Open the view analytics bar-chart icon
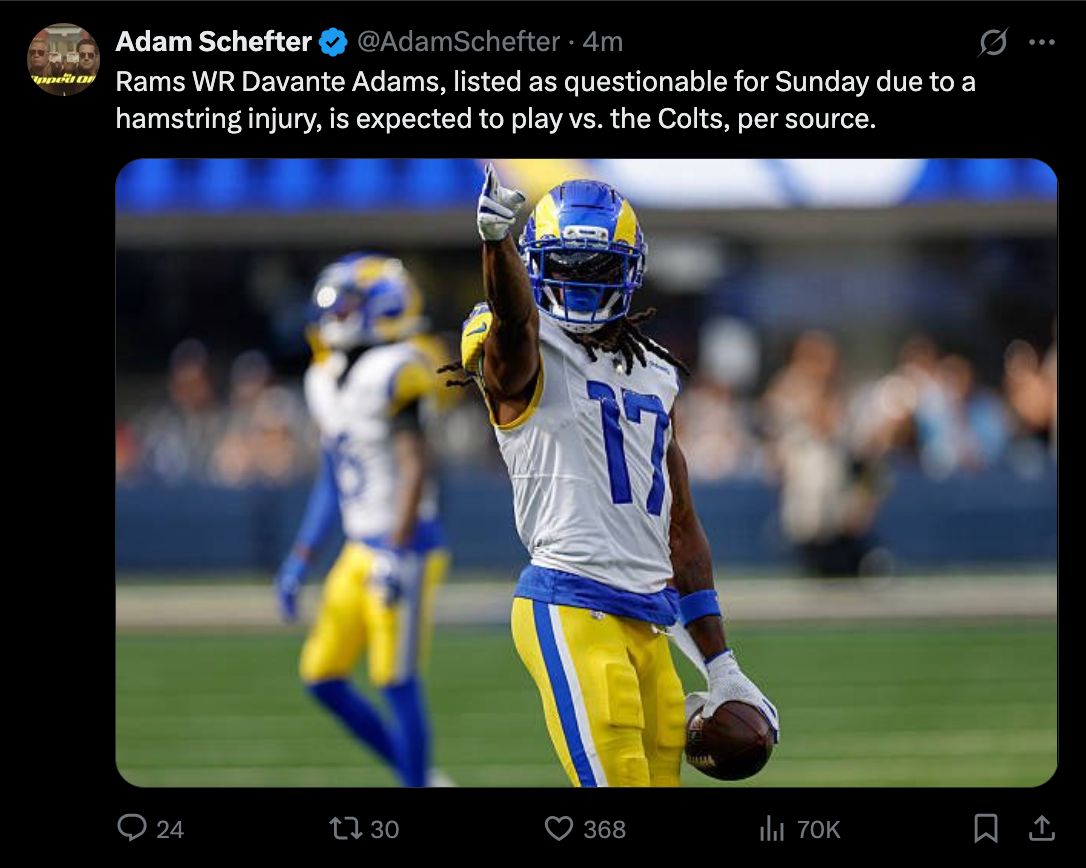This screenshot has width=1086, height=868. point(771,828)
